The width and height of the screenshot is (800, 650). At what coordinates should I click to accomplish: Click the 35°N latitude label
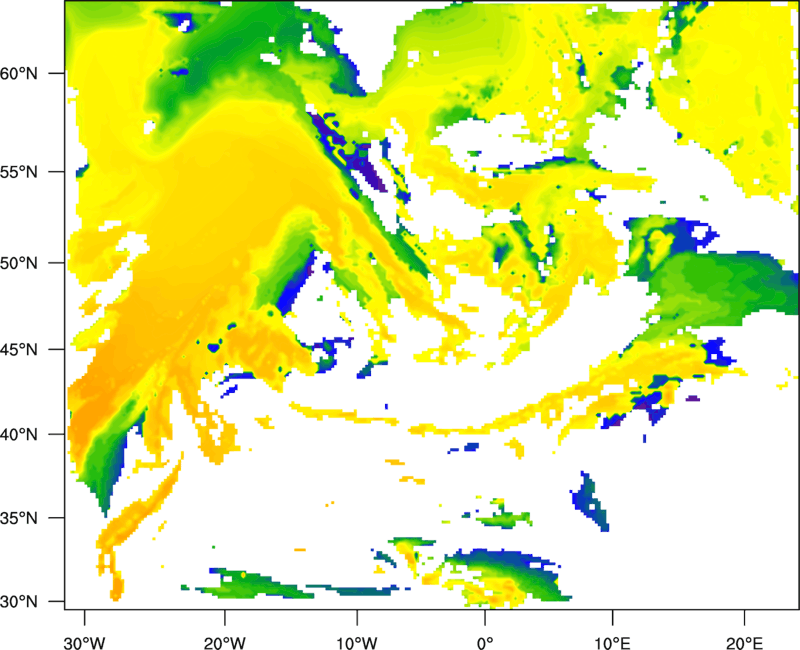19,518
